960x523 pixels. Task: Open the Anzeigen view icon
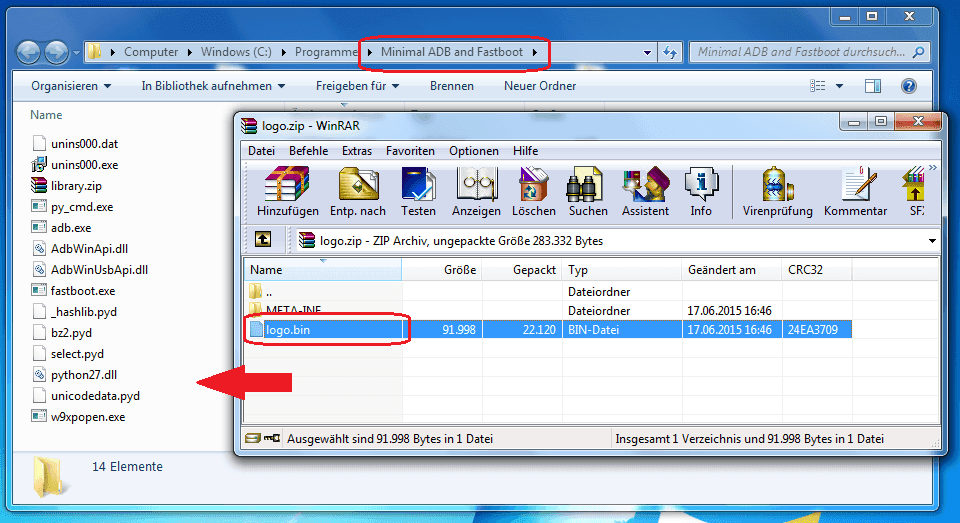[476, 192]
